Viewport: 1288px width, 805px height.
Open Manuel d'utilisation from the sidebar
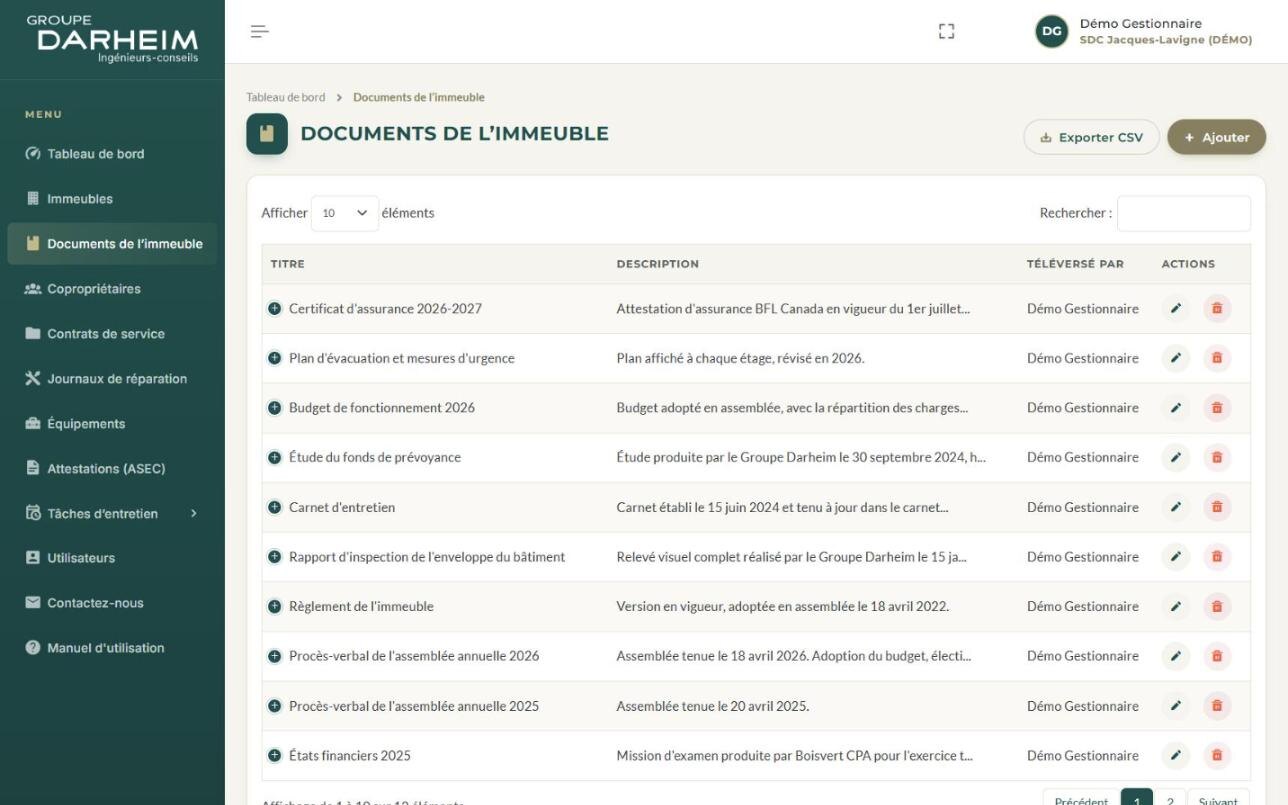pyautogui.click(x=112, y=648)
